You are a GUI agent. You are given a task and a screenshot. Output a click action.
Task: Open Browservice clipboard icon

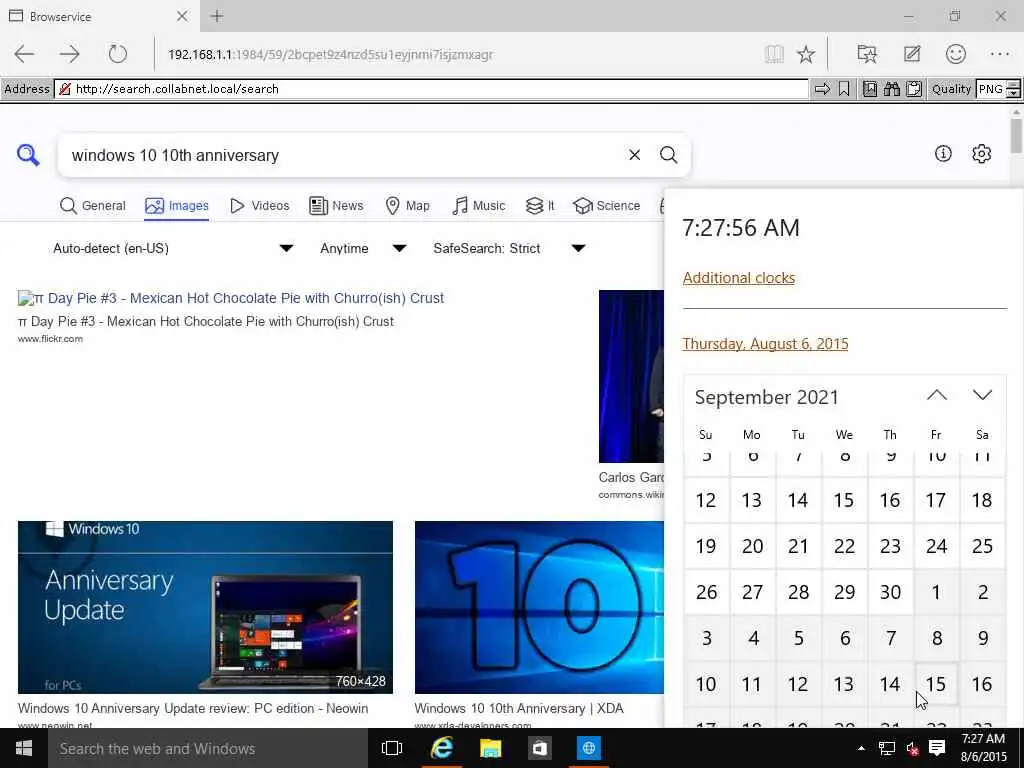(x=914, y=89)
